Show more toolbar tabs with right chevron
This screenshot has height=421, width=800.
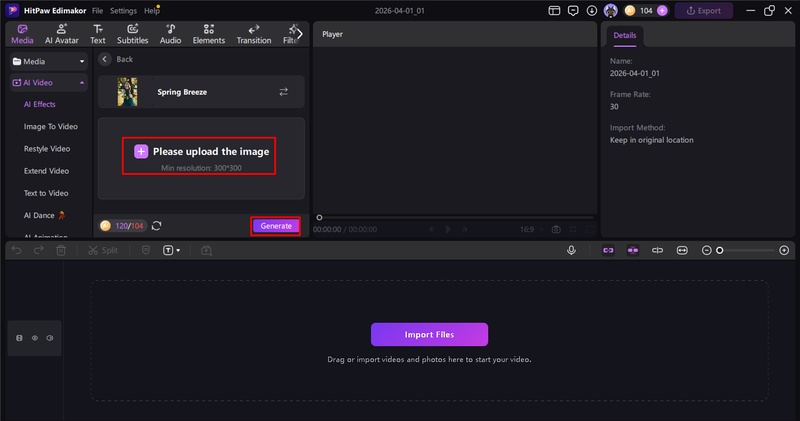[299, 34]
